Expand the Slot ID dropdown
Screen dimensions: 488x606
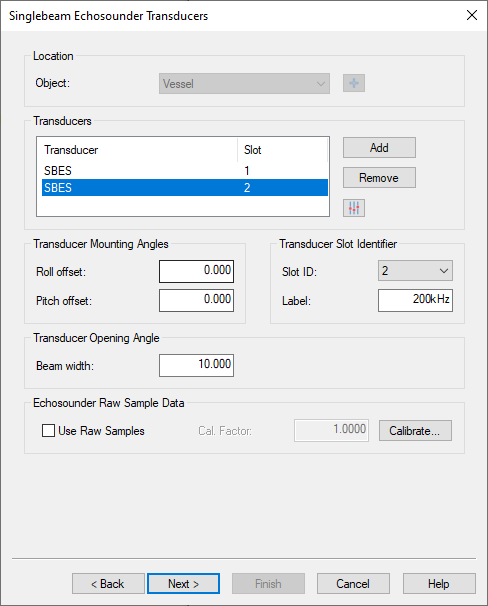click(x=415, y=271)
